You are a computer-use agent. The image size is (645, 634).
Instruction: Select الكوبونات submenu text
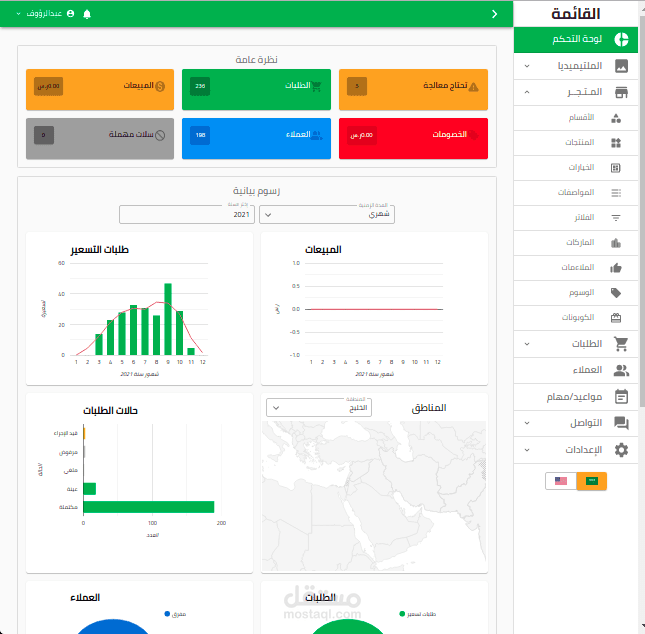click(578, 318)
